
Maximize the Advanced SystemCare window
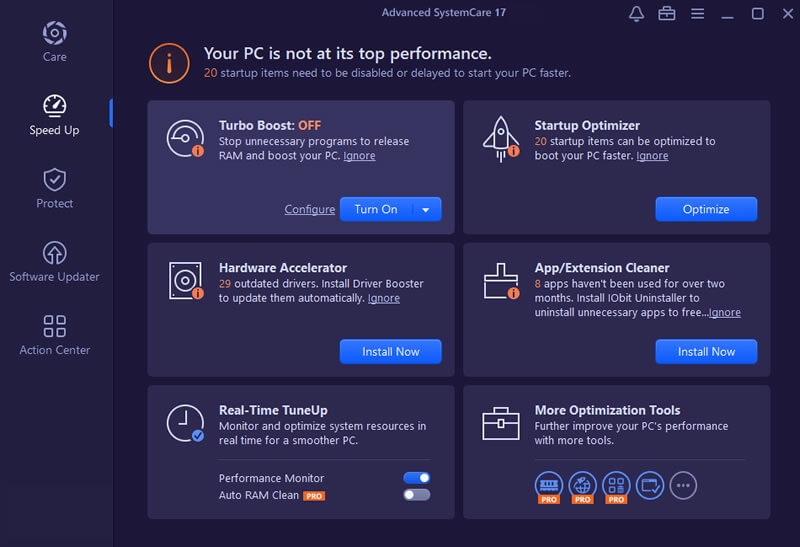(758, 14)
